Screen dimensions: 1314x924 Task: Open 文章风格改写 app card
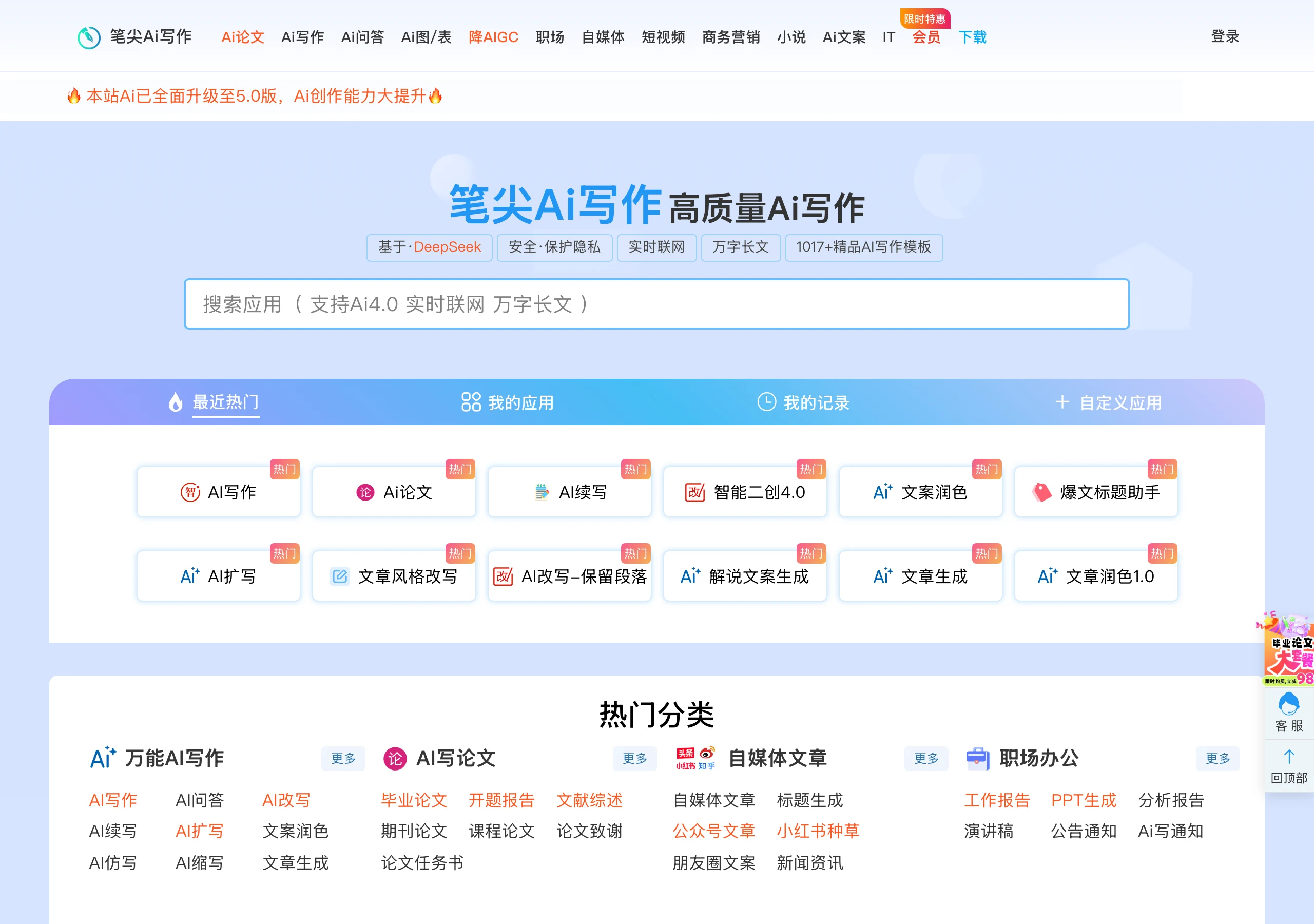[394, 576]
